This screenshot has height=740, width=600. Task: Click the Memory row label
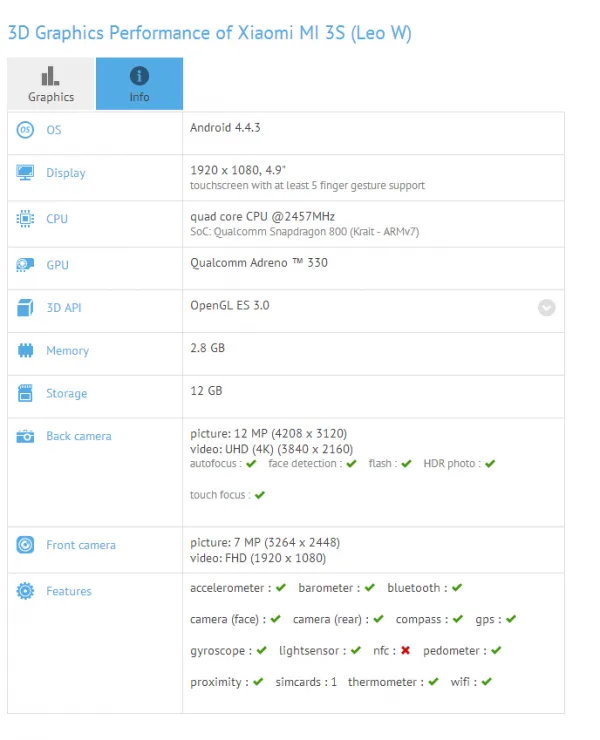pos(68,351)
